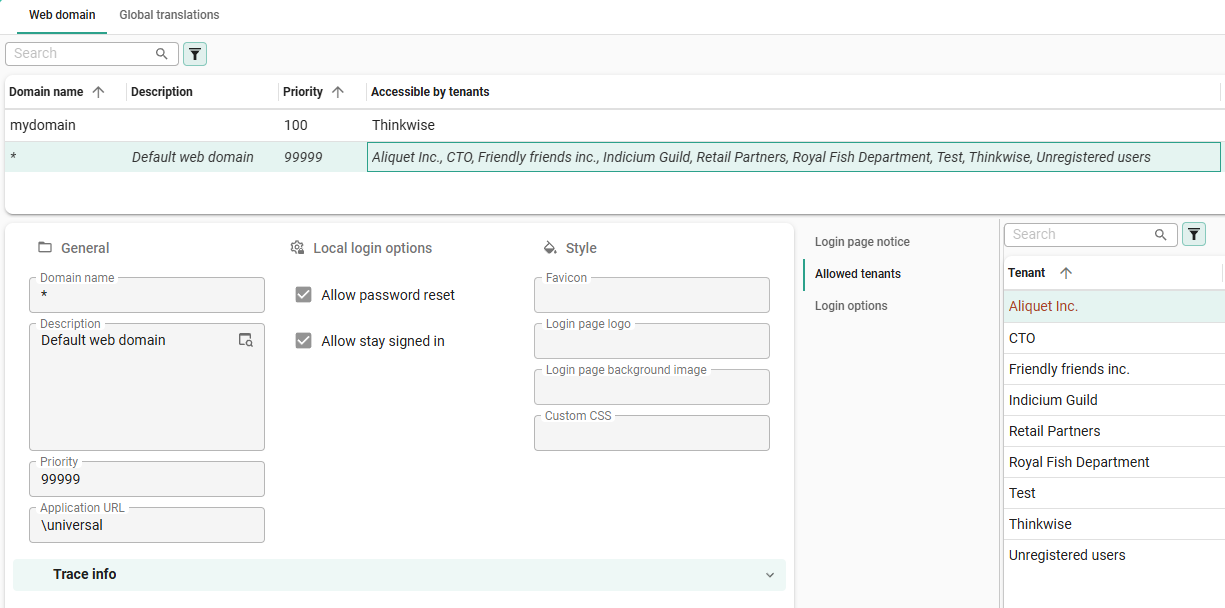
Task: Open the Description field lookup icon
Action: tap(246, 340)
